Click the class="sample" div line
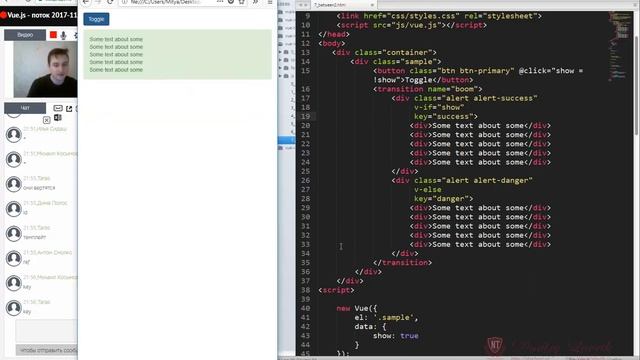Screen dimensions: 640x360 (x=396, y=62)
